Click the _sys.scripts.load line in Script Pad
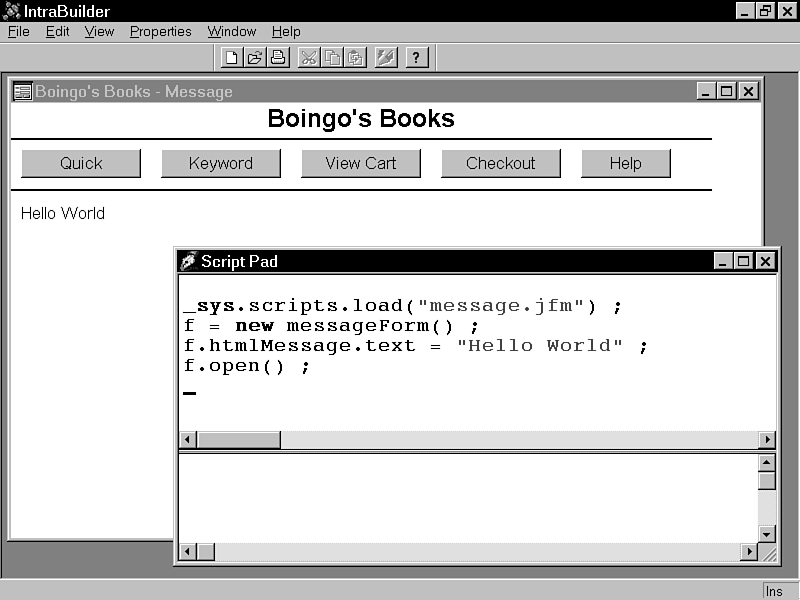Screen dimensions: 800x600 point(403,306)
